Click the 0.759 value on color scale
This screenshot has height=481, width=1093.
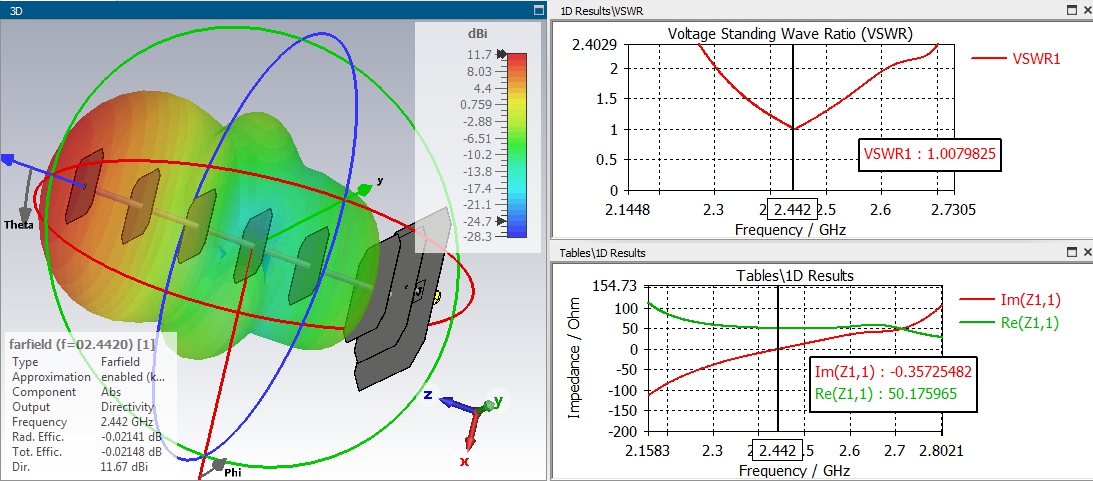point(477,105)
